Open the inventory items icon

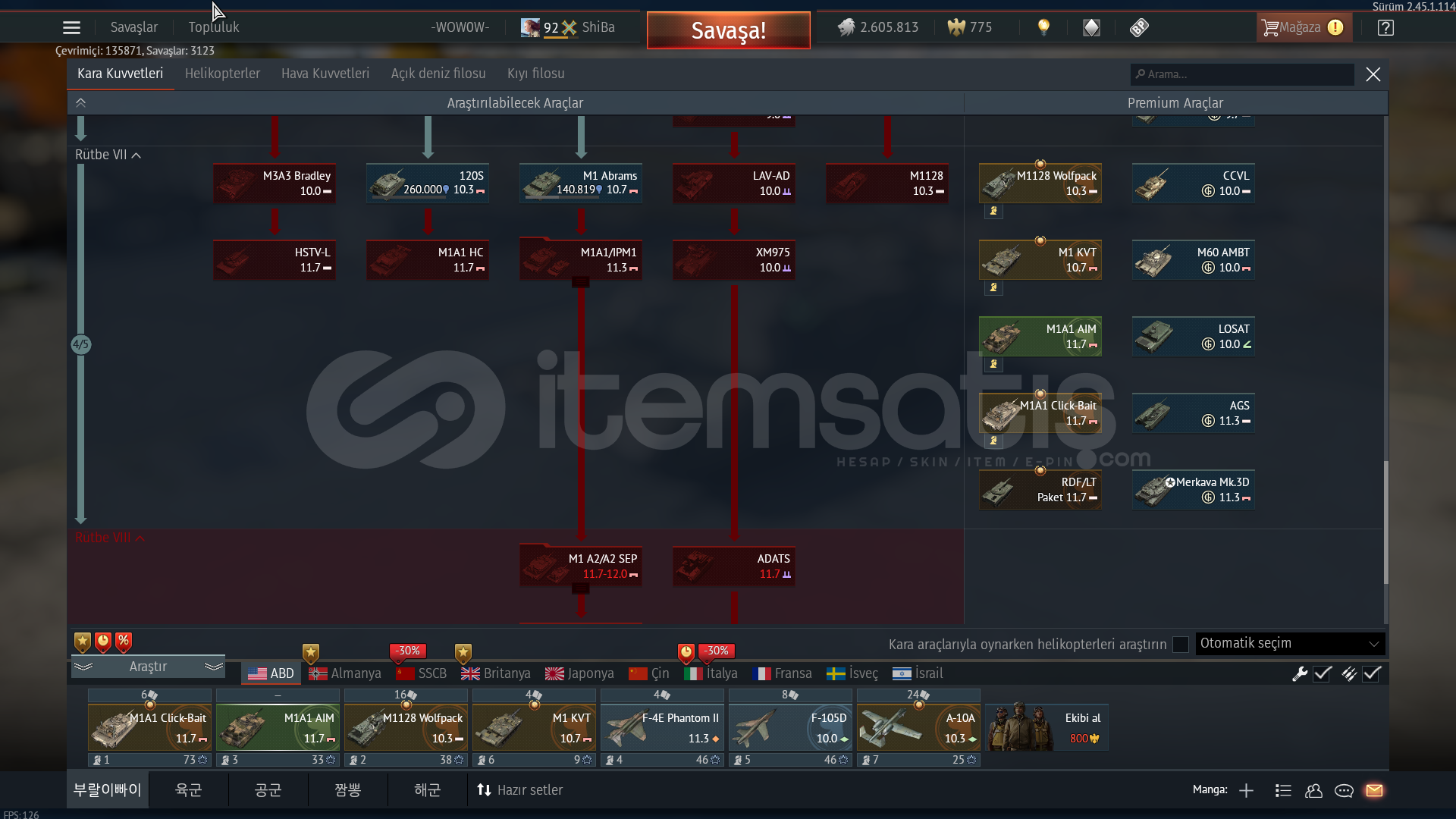[1139, 27]
